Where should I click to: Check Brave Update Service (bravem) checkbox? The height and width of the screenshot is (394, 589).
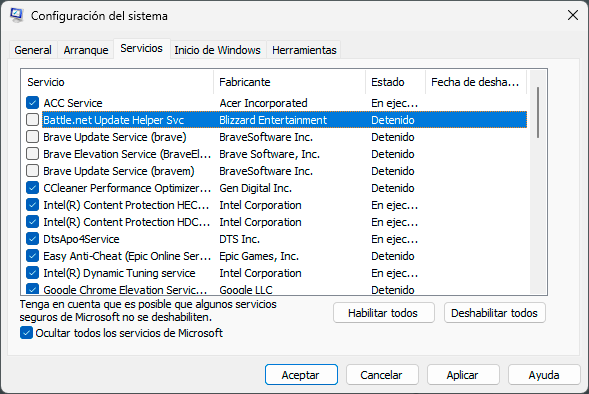click(32, 171)
